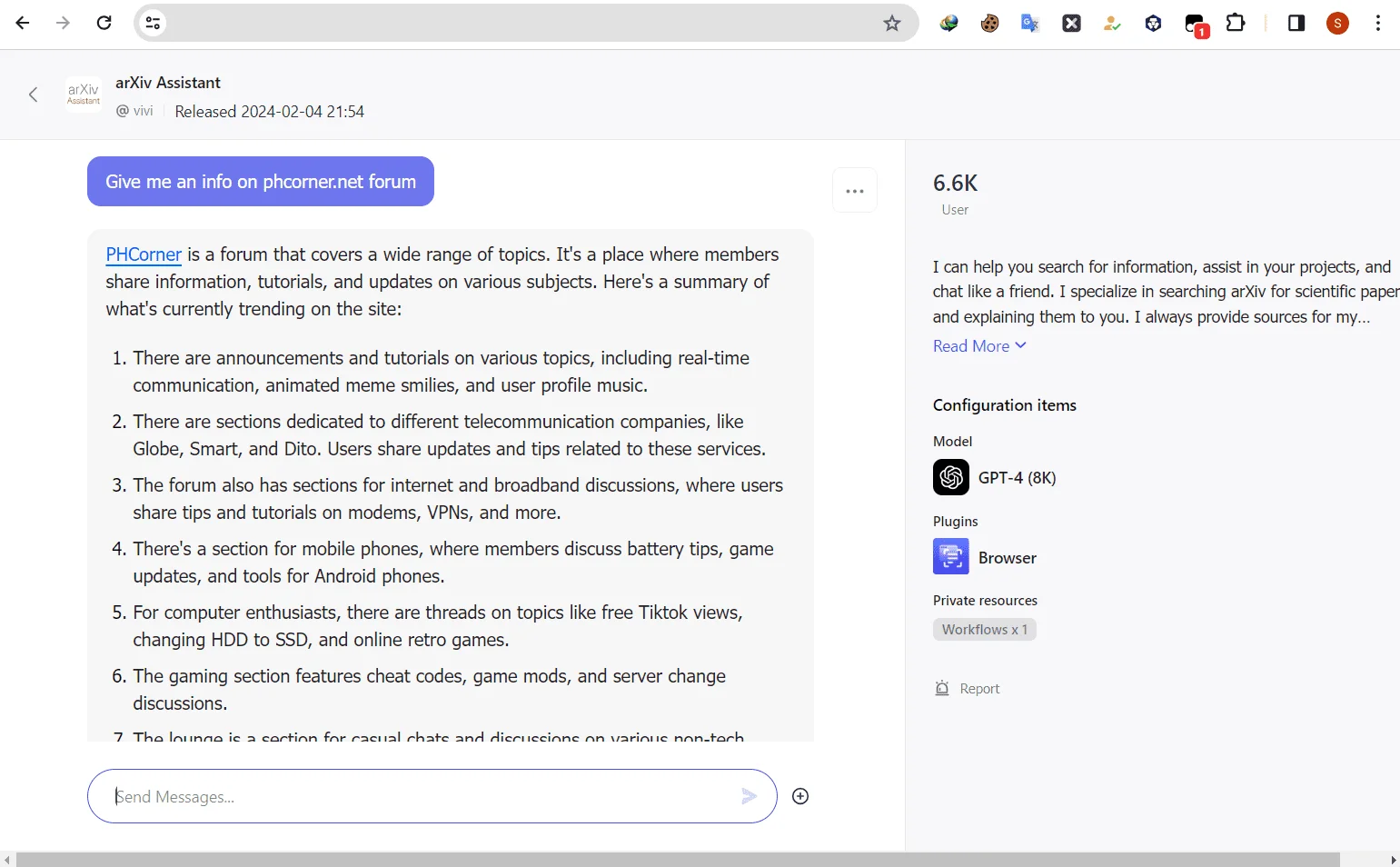Click the left arrow of horizontal scrollbar
The width and height of the screenshot is (1400, 867).
click(7, 860)
